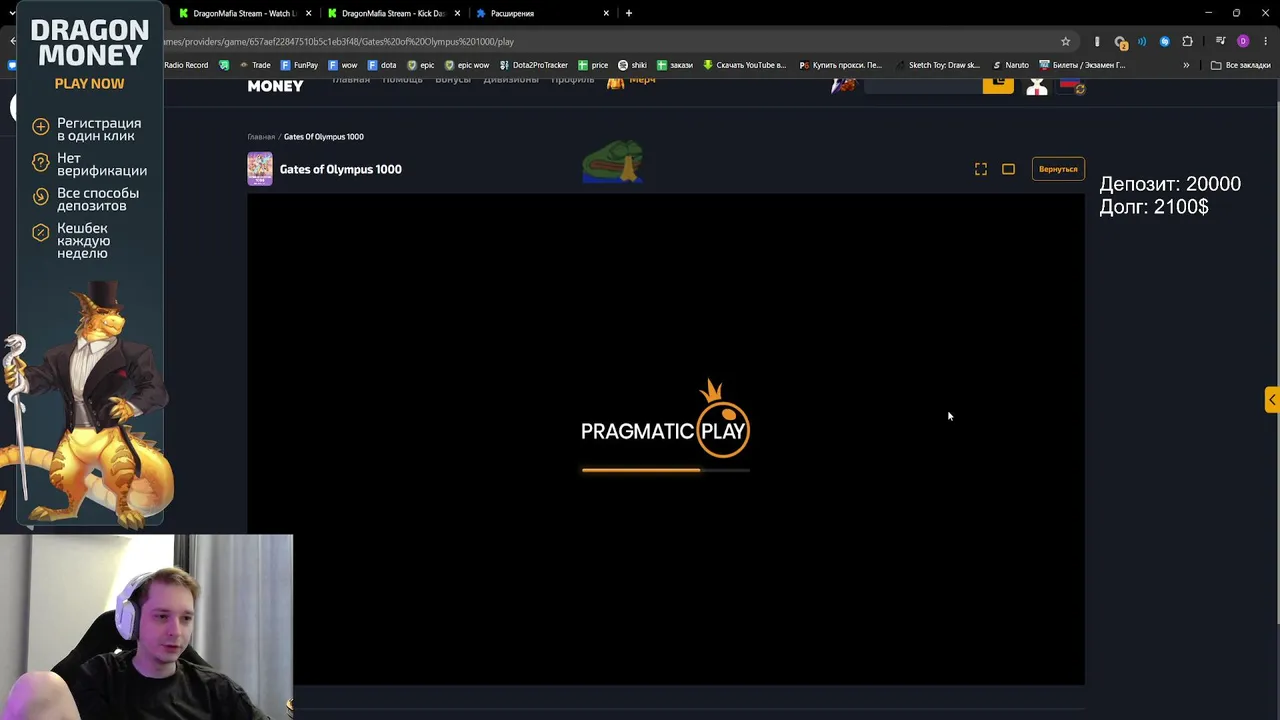Expand the yellow side panel arrow
The image size is (1280, 720).
click(1272, 400)
